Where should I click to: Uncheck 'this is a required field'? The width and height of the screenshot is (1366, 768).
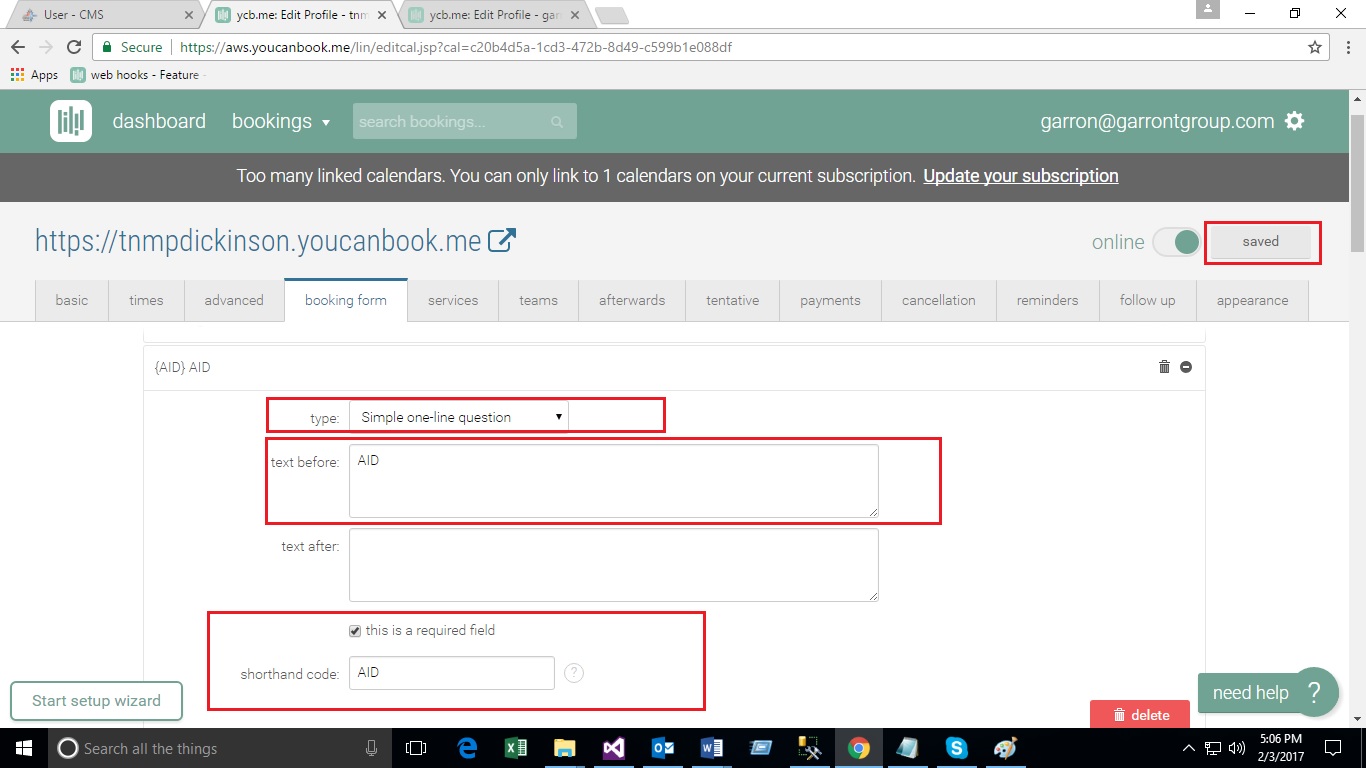click(x=355, y=631)
